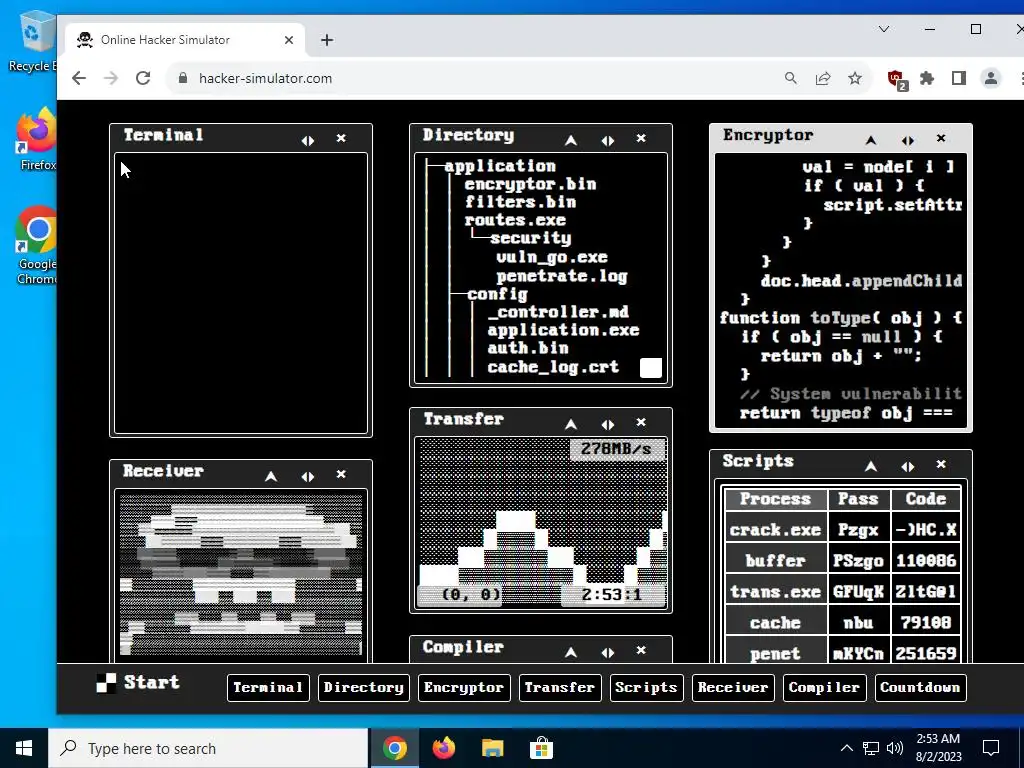Click the Receiver button in simulator taskbar
The width and height of the screenshot is (1024, 768).
tap(733, 688)
